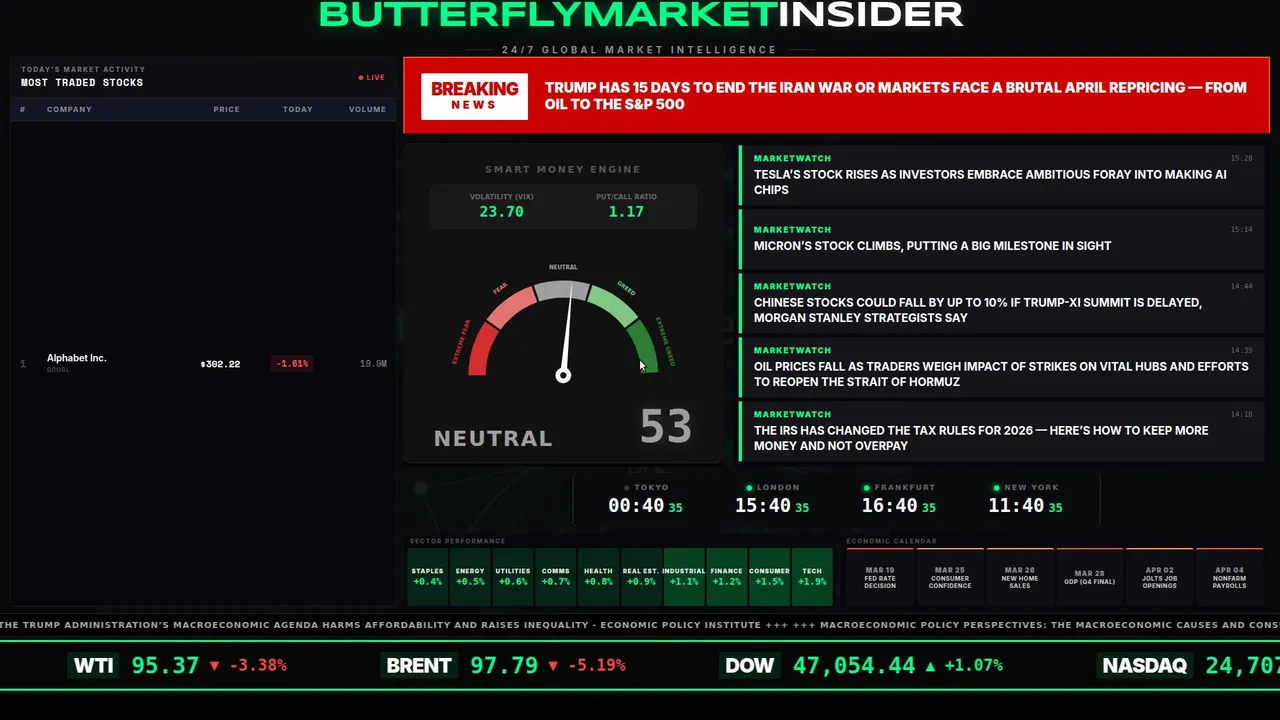Open the Trump Iran war breaking headline
Screen dimensions: 1280x720
point(896,96)
